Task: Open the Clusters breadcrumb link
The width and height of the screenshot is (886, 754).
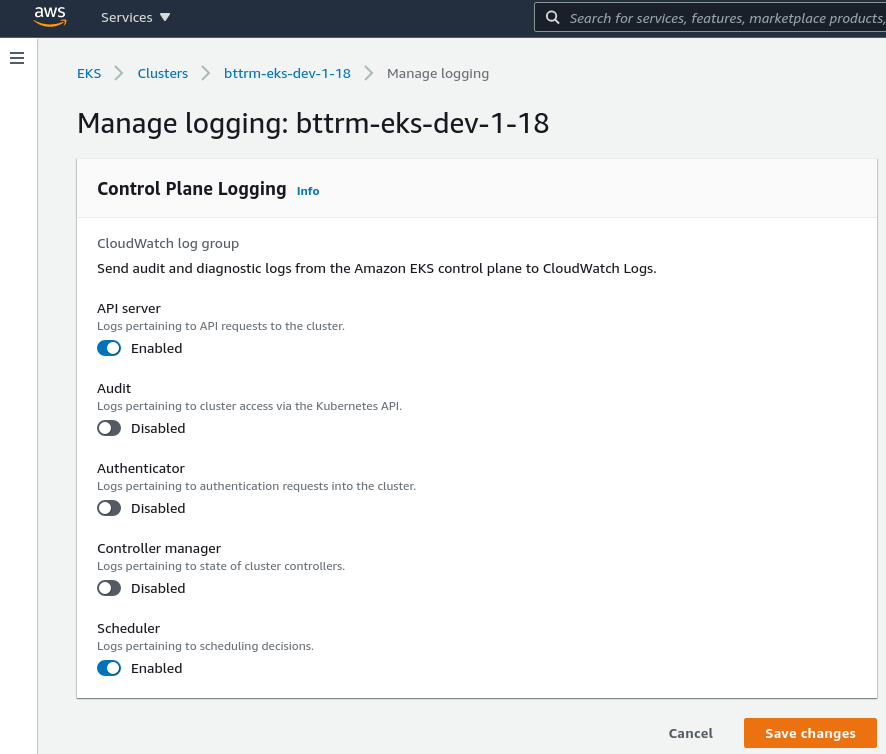Action: pos(162,73)
